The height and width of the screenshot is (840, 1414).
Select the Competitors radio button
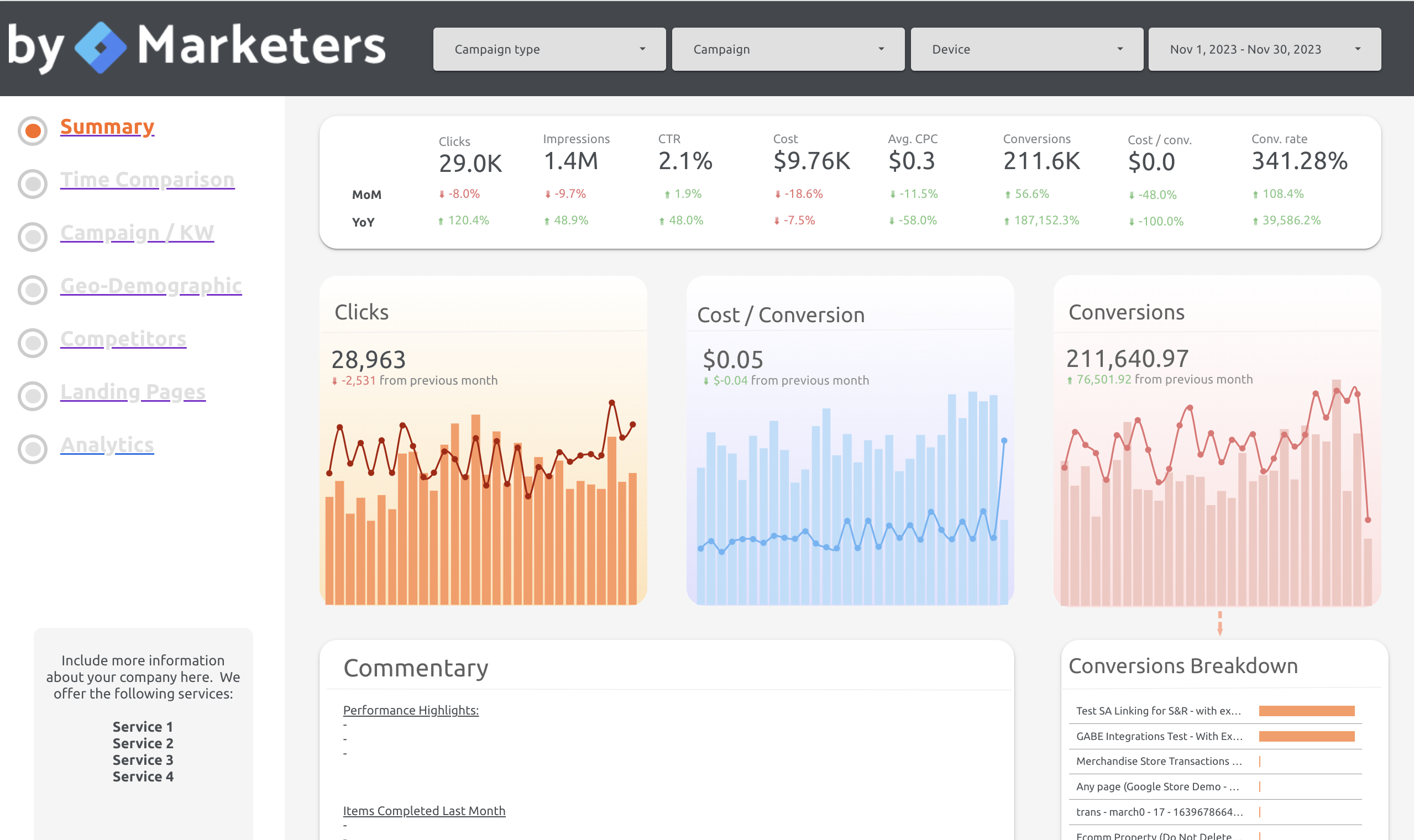33,343
